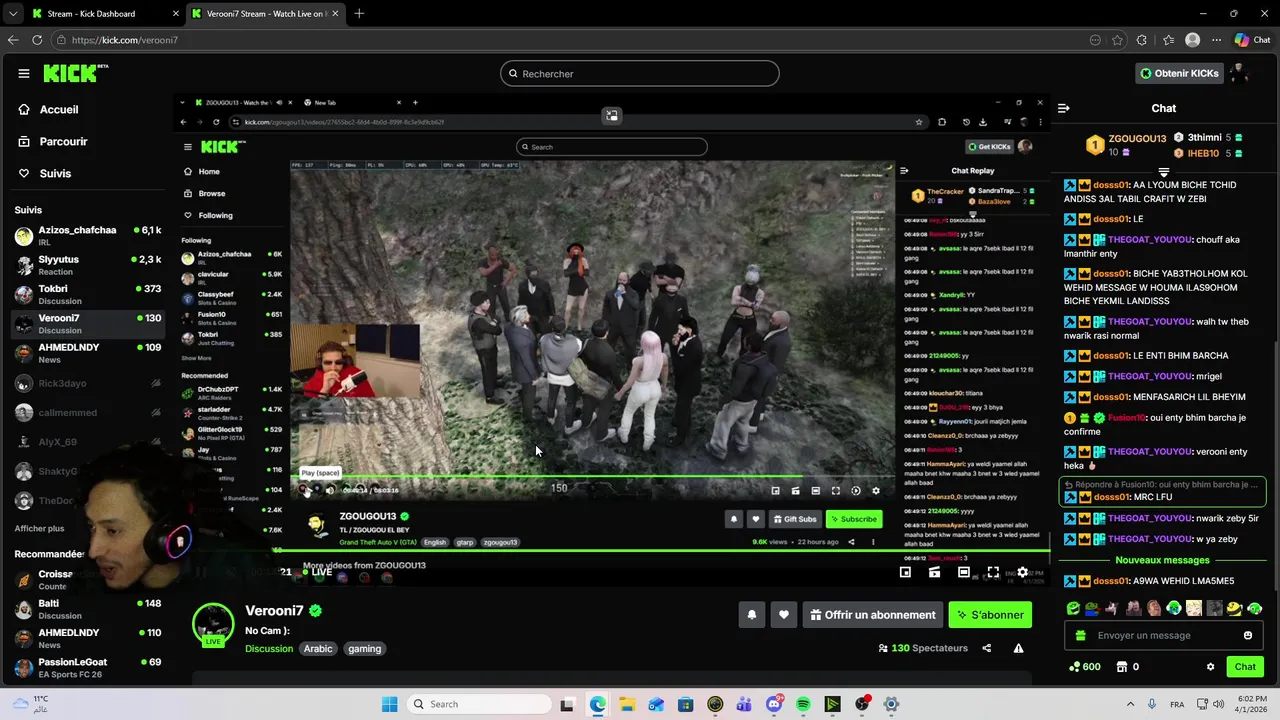Viewport: 1280px width, 720px height.
Task: Open the volume control in system tray
Action: tap(1219, 704)
